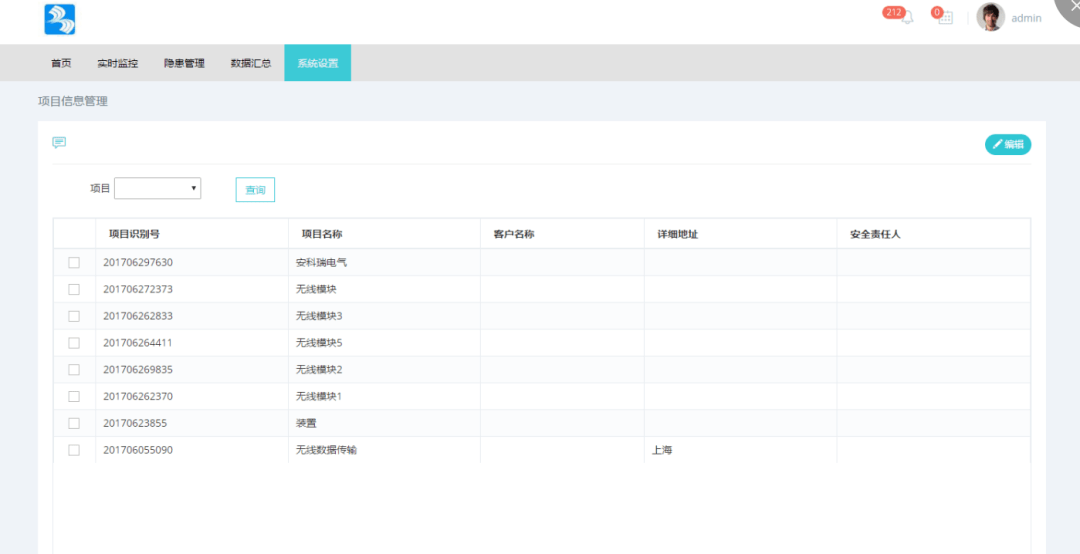This screenshot has width=1080, height=554.
Task: Open the 隐患管理 tab
Action: click(x=184, y=63)
